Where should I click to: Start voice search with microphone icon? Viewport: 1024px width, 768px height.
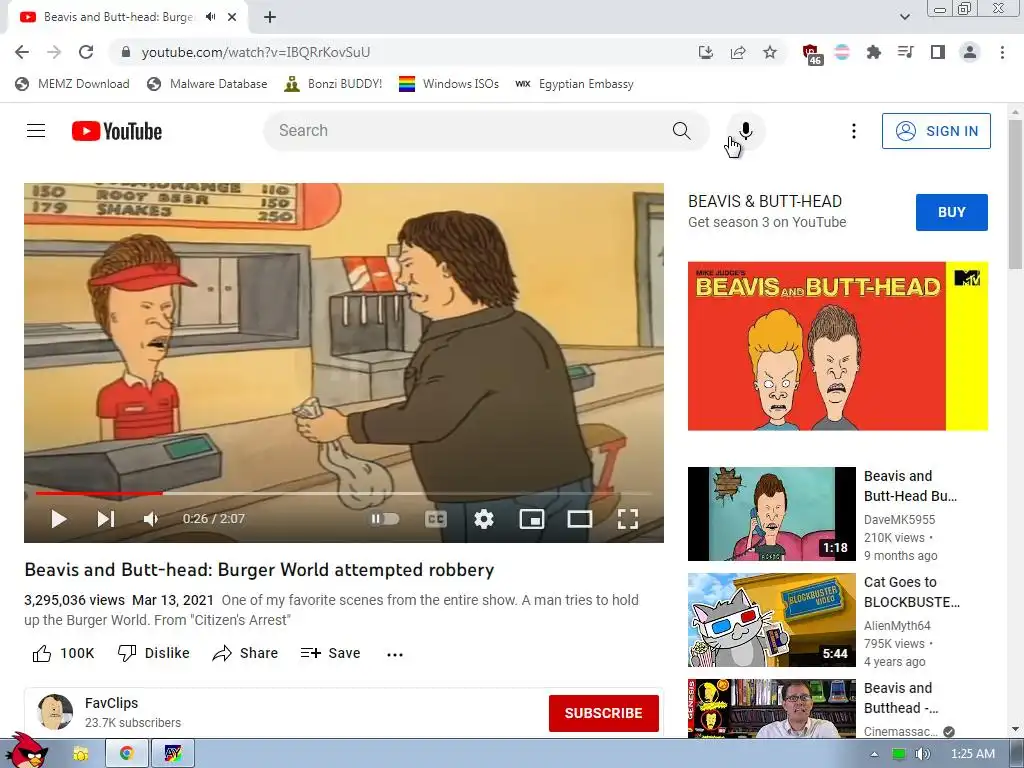[746, 131]
